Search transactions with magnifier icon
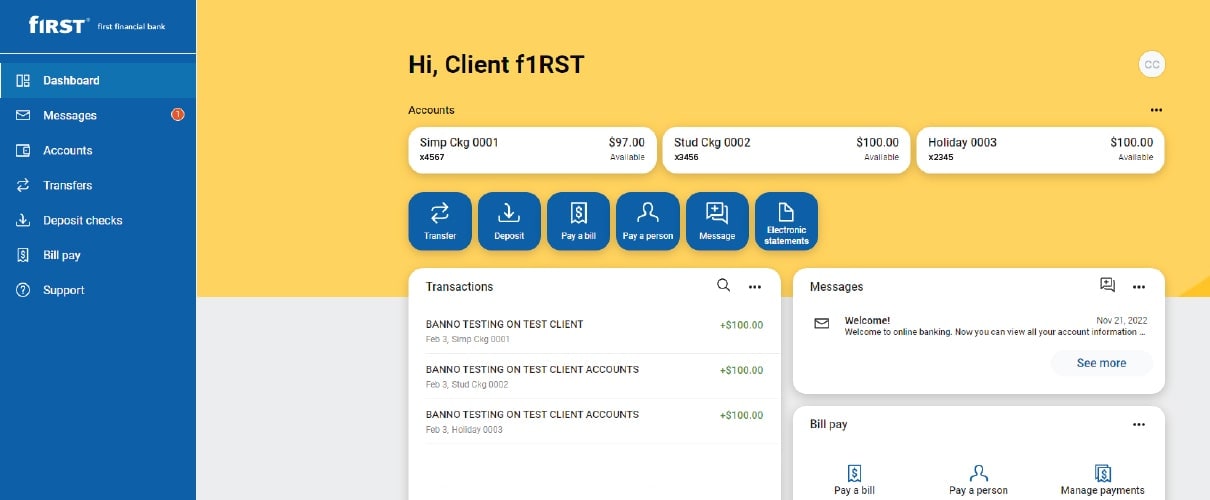This screenshot has width=1210, height=500. point(724,286)
